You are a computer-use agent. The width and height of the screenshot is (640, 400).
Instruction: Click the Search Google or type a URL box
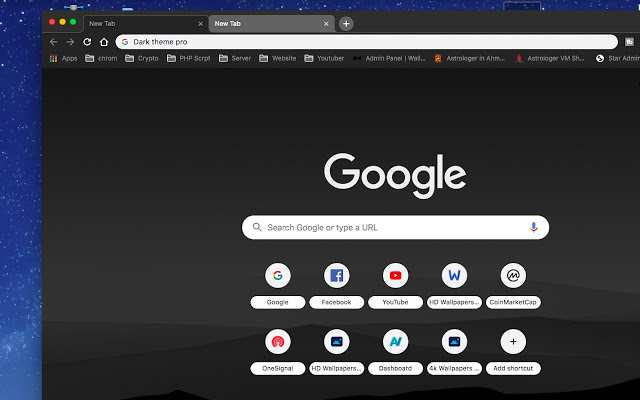coord(395,227)
